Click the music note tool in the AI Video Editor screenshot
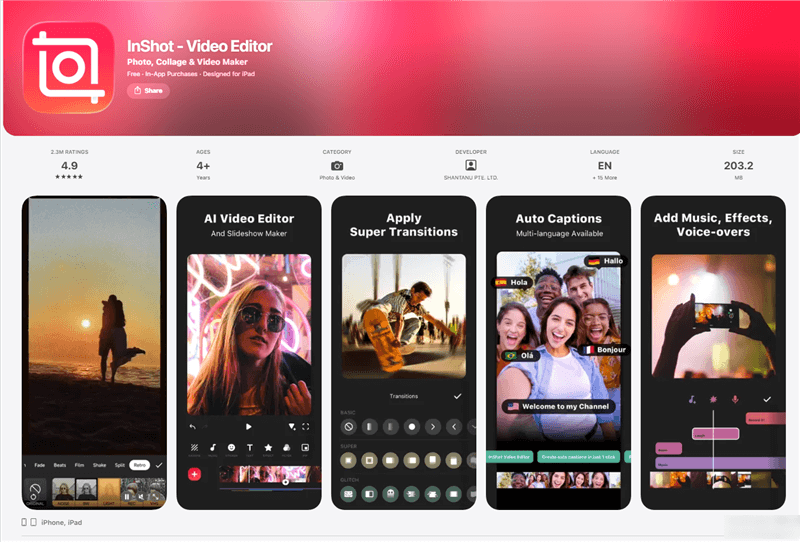800x542 pixels. click(213, 448)
